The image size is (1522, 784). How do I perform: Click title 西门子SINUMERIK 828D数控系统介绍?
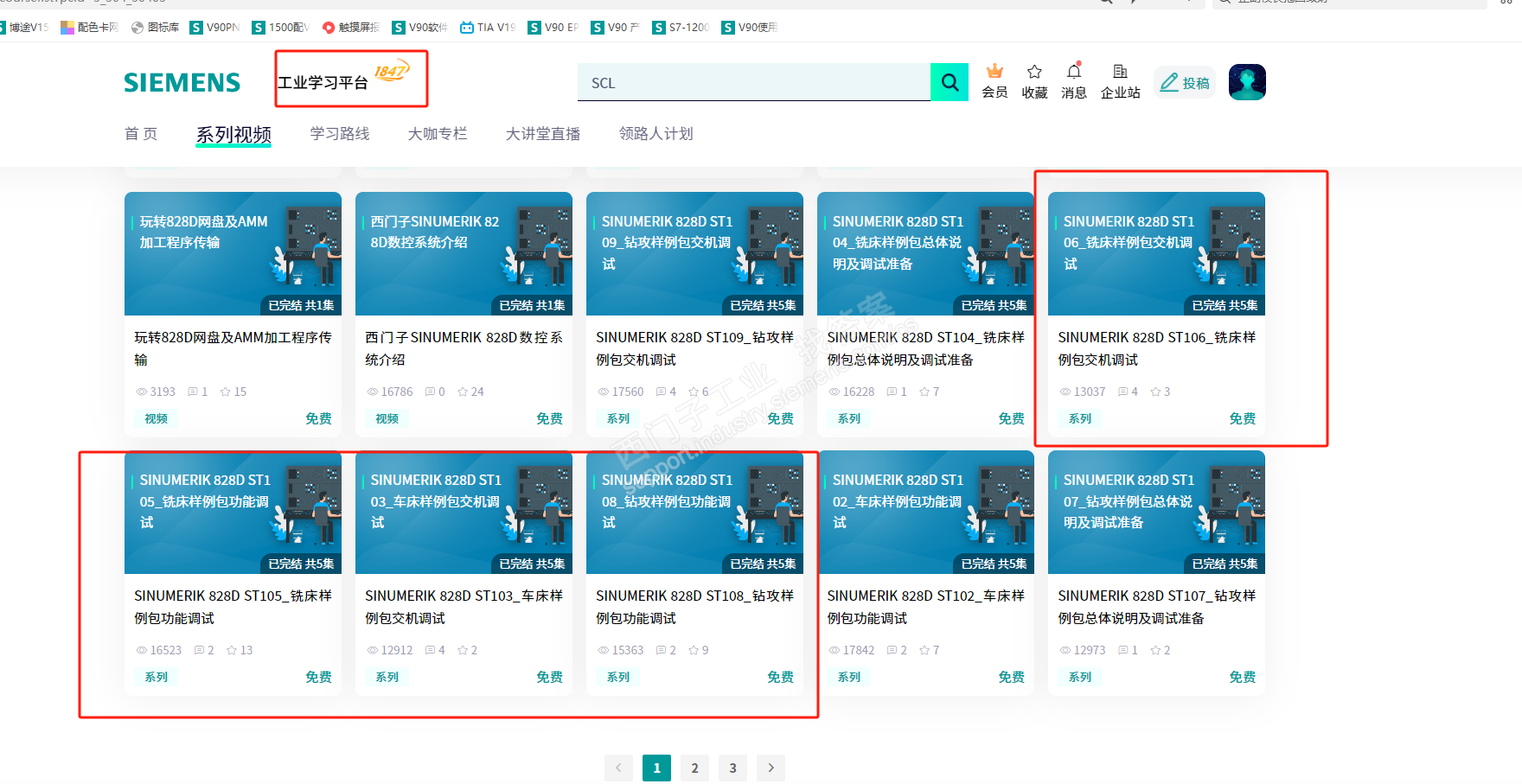[464, 348]
